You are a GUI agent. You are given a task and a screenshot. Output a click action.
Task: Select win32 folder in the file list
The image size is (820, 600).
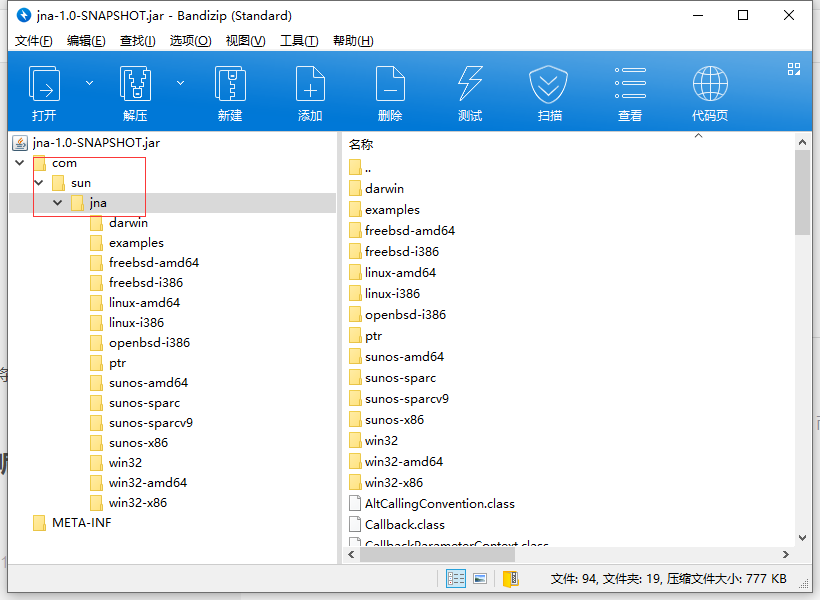pos(381,440)
